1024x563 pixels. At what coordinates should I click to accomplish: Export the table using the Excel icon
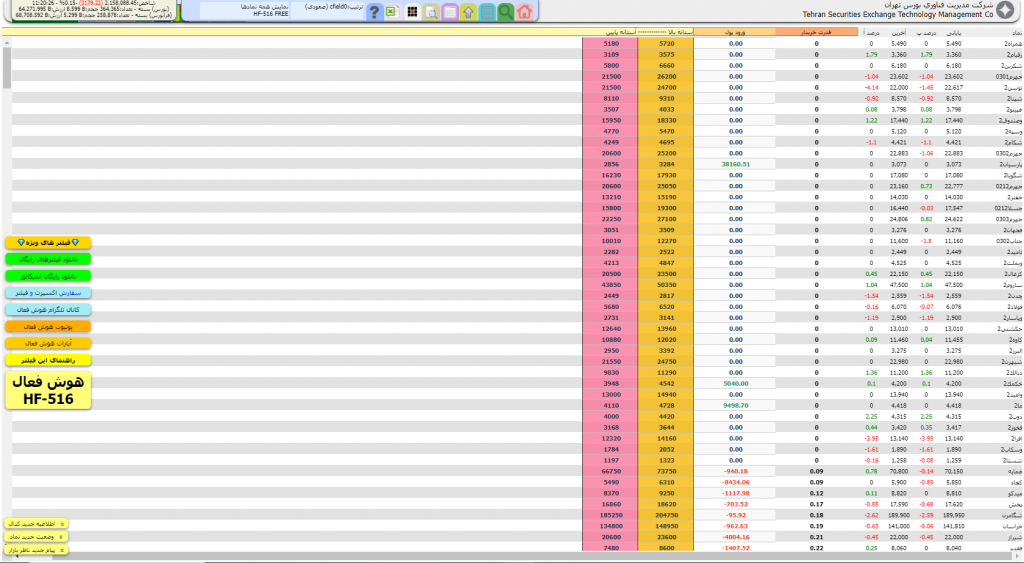392,12
